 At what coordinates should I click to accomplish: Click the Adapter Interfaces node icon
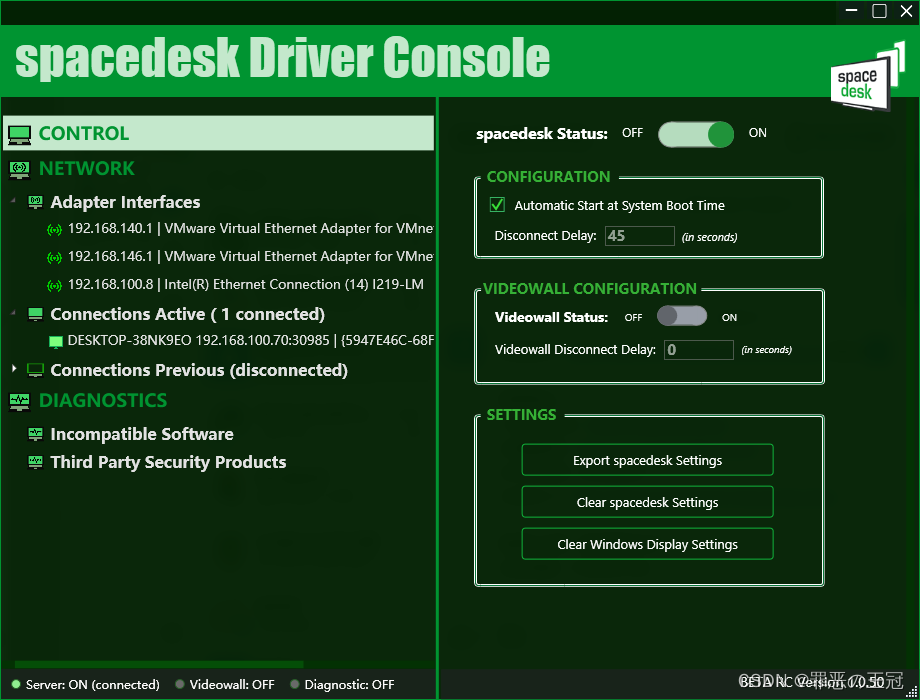pos(35,202)
